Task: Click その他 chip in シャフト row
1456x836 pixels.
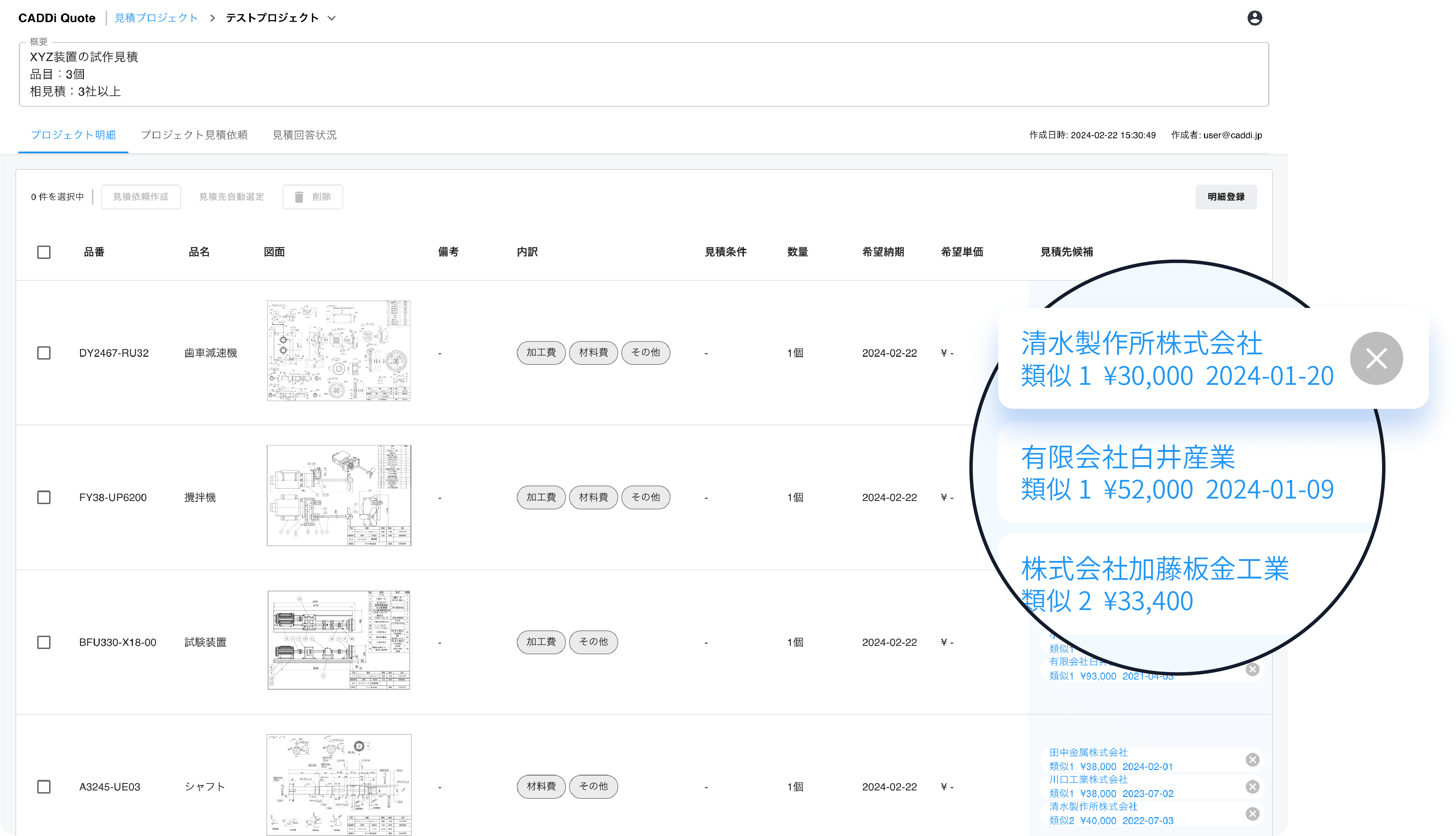Action: click(593, 787)
